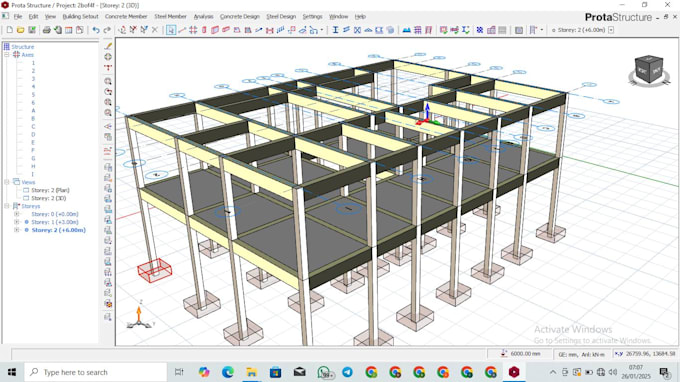Select the pink shearwall tool icon

[x=215, y=30]
